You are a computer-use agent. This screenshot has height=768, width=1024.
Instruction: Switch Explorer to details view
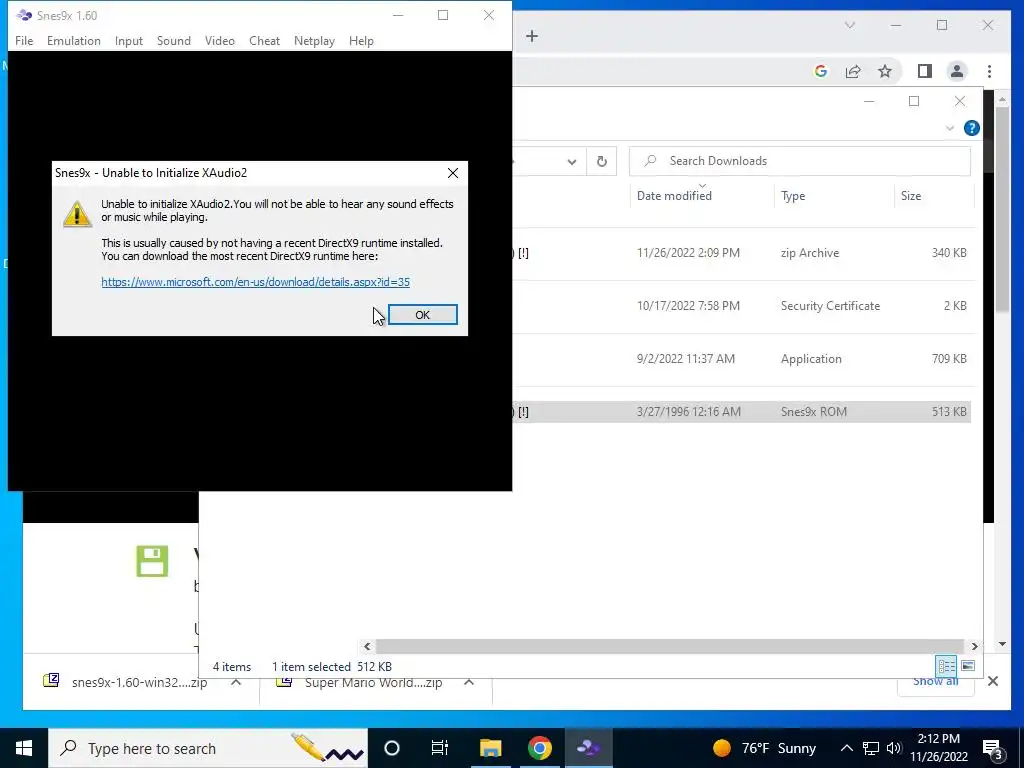(946, 666)
